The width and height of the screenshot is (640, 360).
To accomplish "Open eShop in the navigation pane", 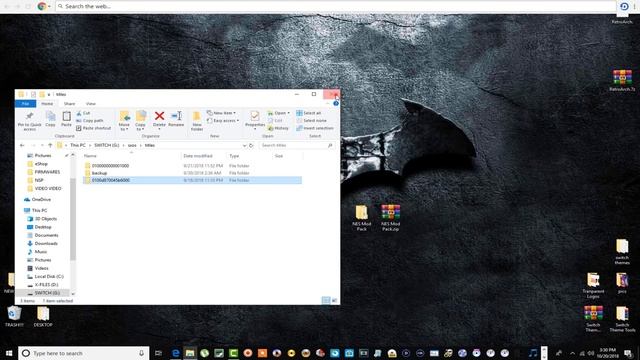I will 41,164.
